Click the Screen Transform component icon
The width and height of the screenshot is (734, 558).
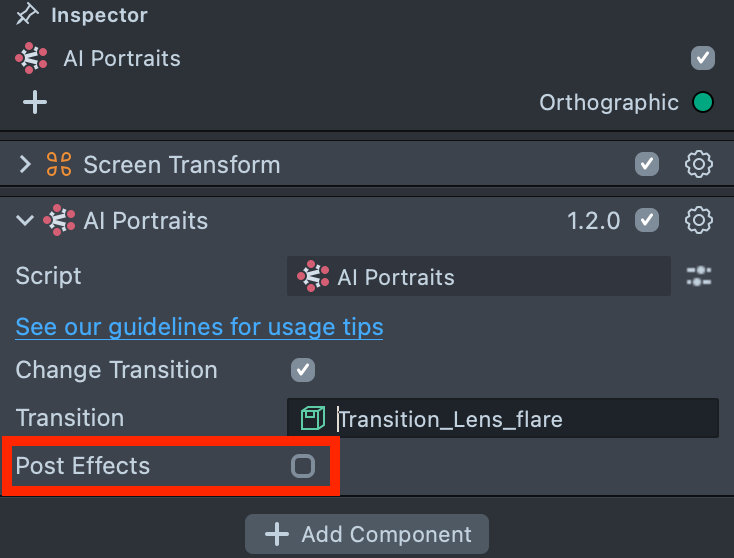59,165
